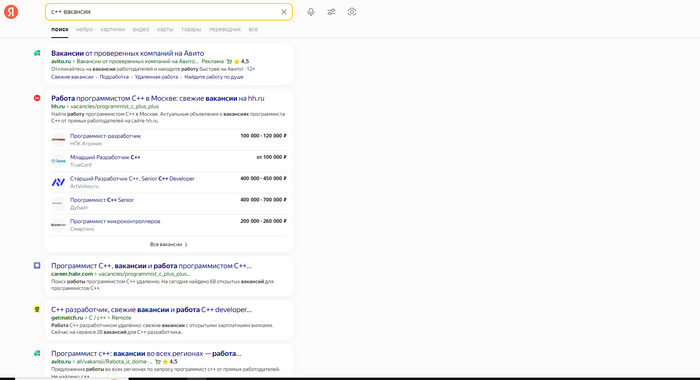This screenshot has height=380, width=700.
Task: Click the Дубай vacancy company logo
Action: (58, 204)
